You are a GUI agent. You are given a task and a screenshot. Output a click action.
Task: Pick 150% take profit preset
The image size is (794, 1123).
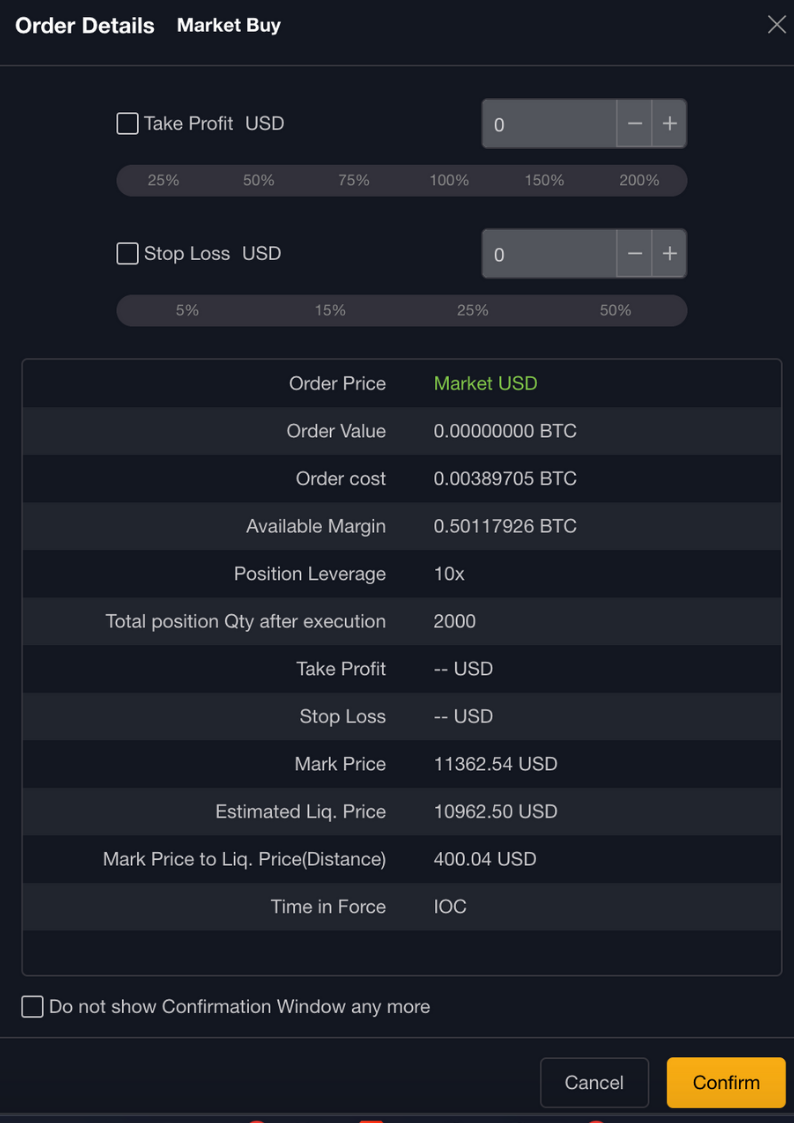point(544,181)
